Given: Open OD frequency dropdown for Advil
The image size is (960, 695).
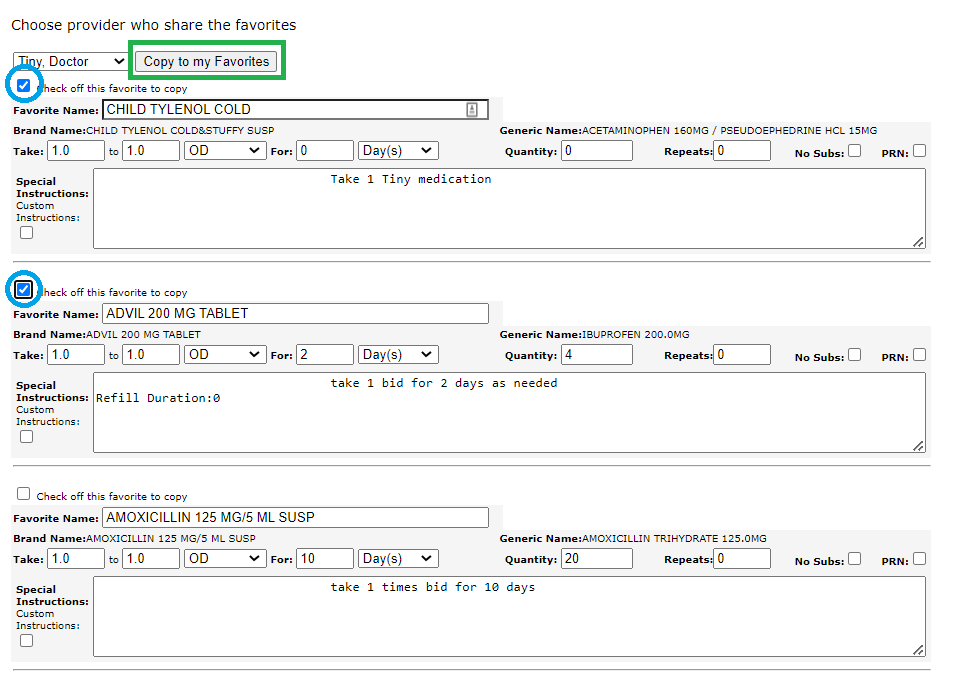Looking at the screenshot, I should [x=225, y=355].
